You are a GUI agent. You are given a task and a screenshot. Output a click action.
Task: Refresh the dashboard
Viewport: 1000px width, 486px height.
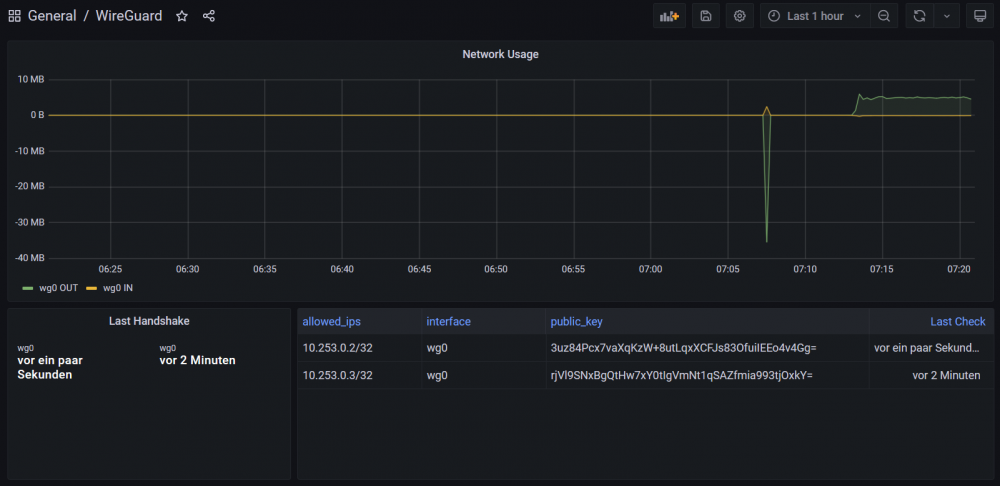[x=920, y=16]
